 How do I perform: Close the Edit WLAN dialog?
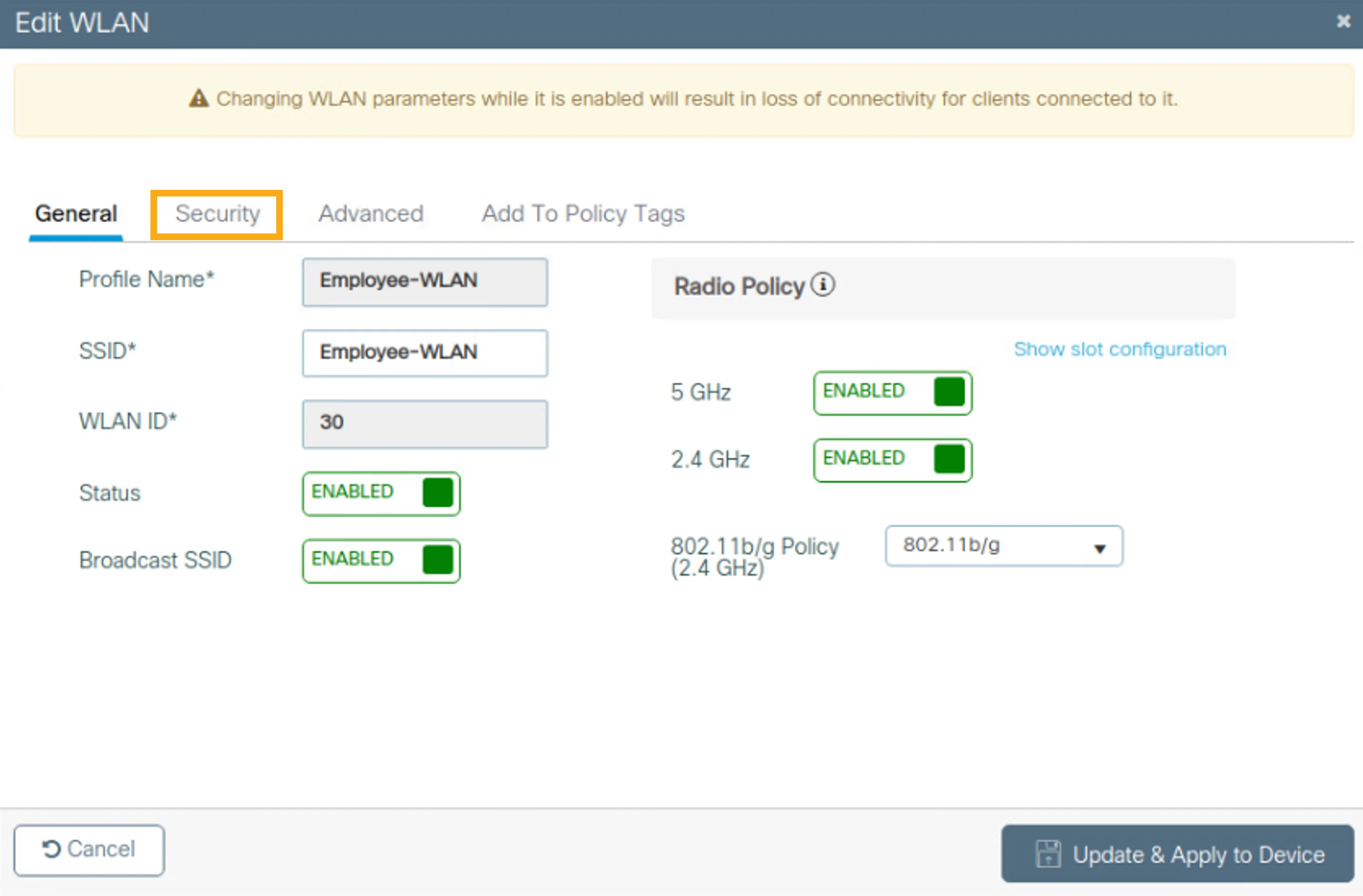click(1344, 21)
